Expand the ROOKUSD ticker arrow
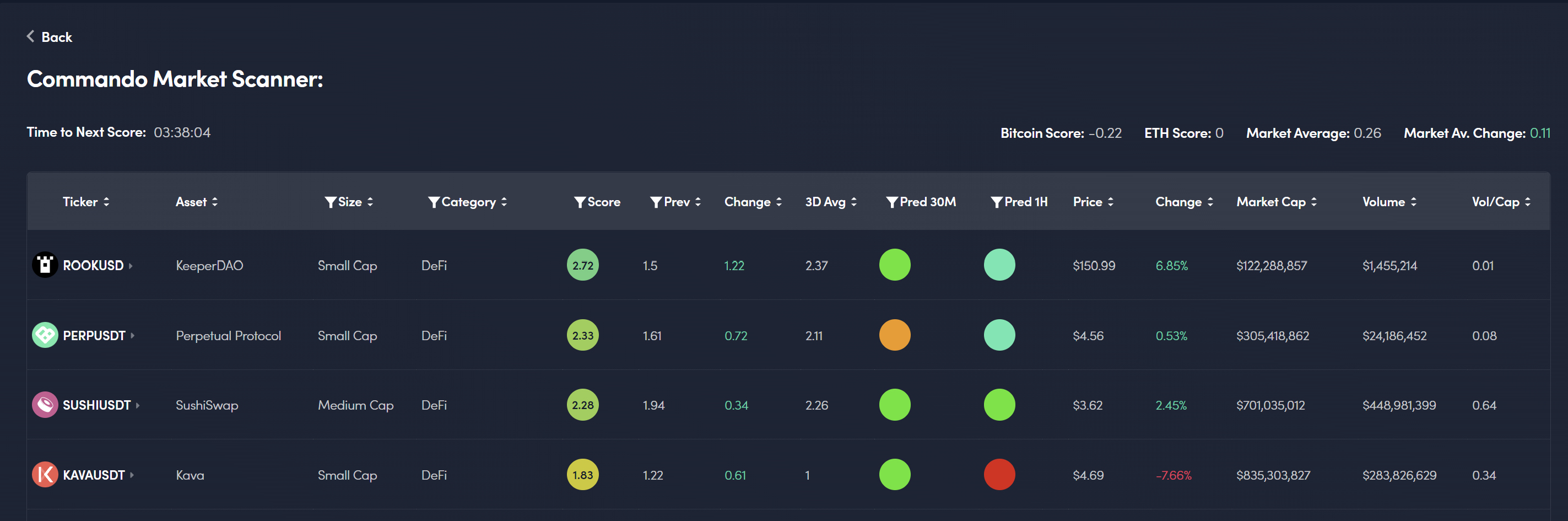 [131, 266]
